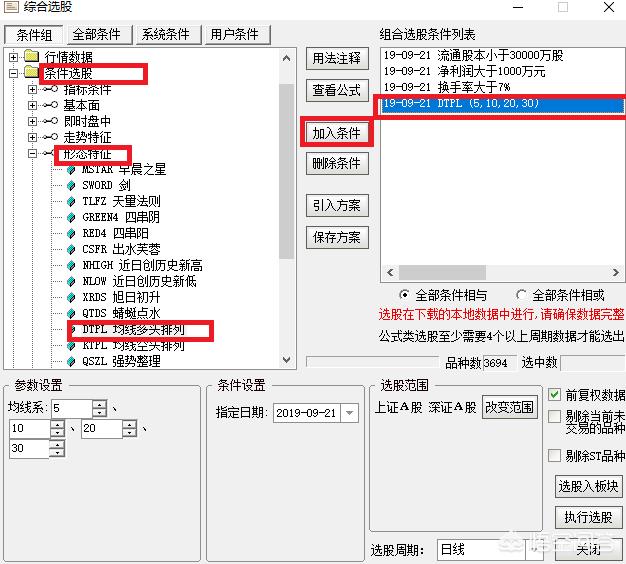Click the 行情数据 folder icon
The width and height of the screenshot is (626, 564).
(30, 56)
